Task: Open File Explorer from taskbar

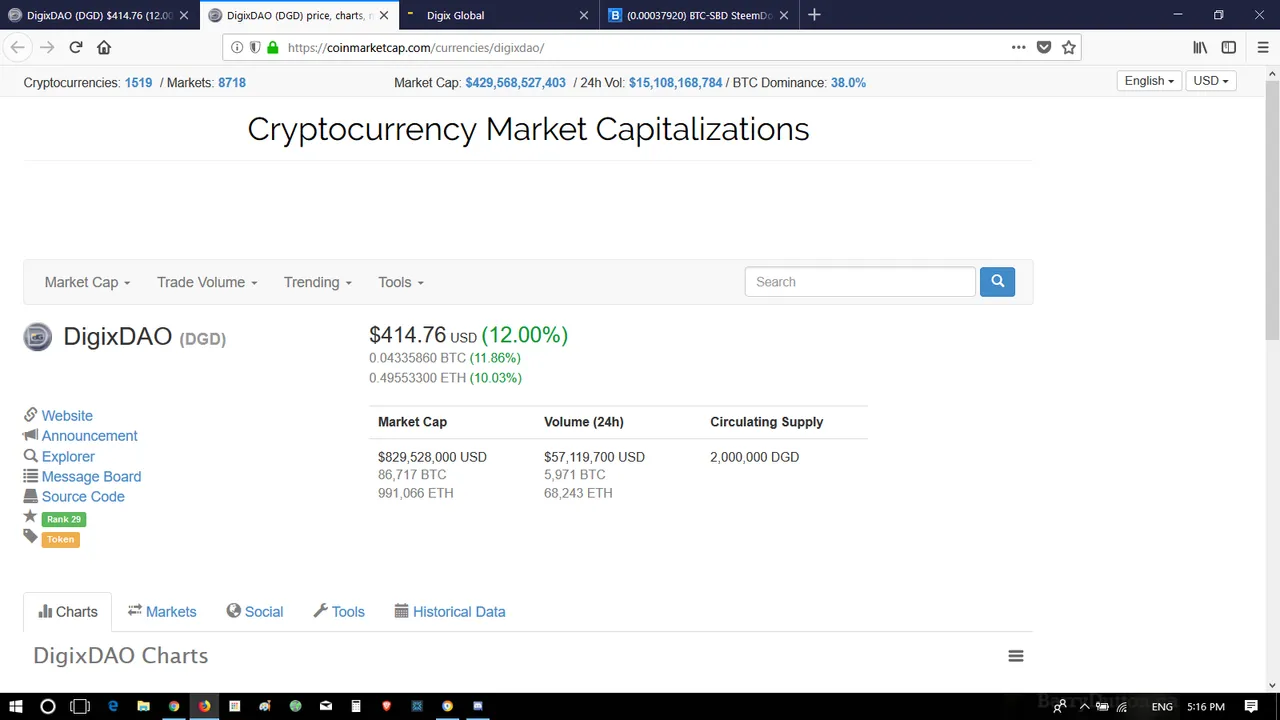Action: point(143,706)
